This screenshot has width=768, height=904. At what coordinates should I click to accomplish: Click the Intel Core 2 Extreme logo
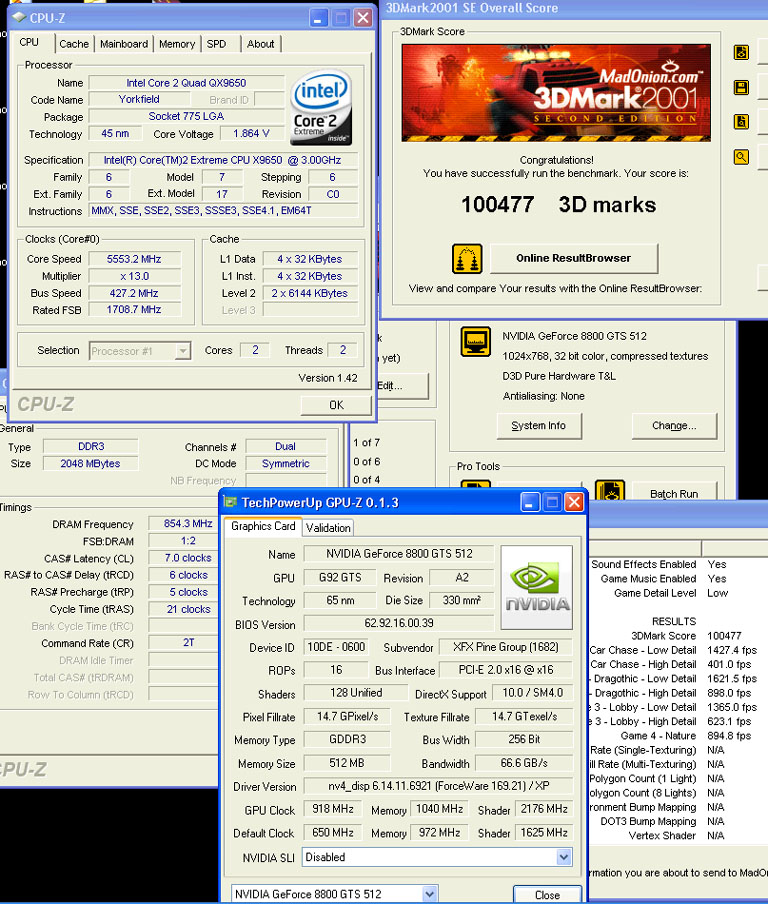click(x=321, y=107)
